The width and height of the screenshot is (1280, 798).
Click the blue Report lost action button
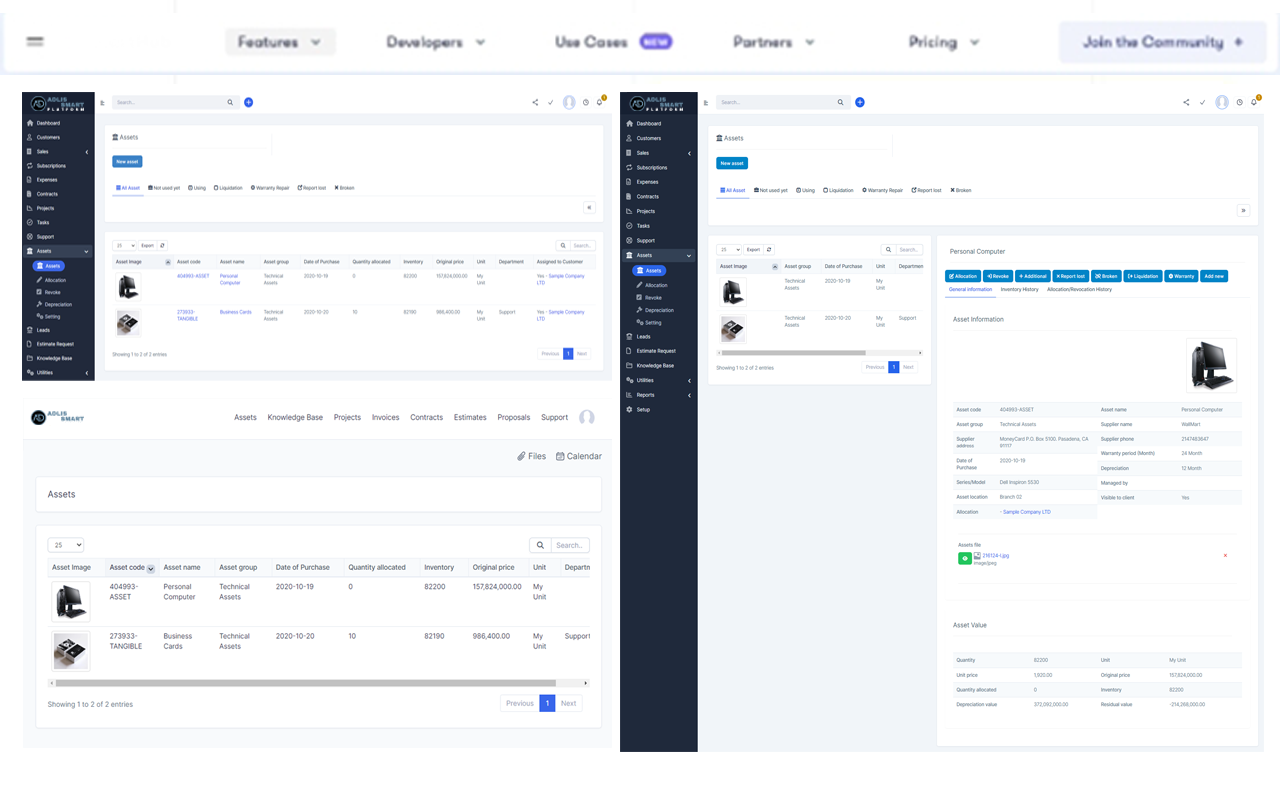tap(1070, 276)
